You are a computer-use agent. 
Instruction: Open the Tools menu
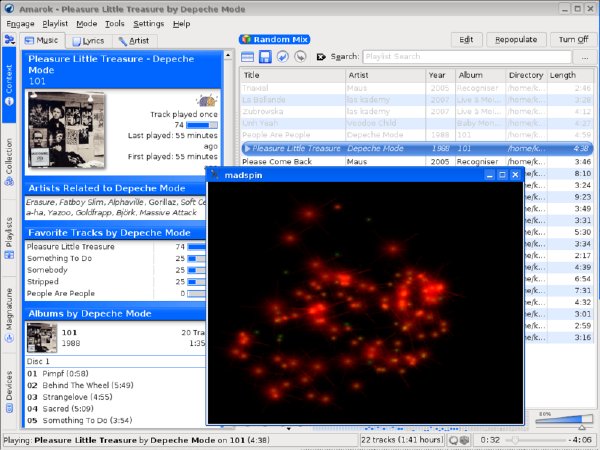115,24
